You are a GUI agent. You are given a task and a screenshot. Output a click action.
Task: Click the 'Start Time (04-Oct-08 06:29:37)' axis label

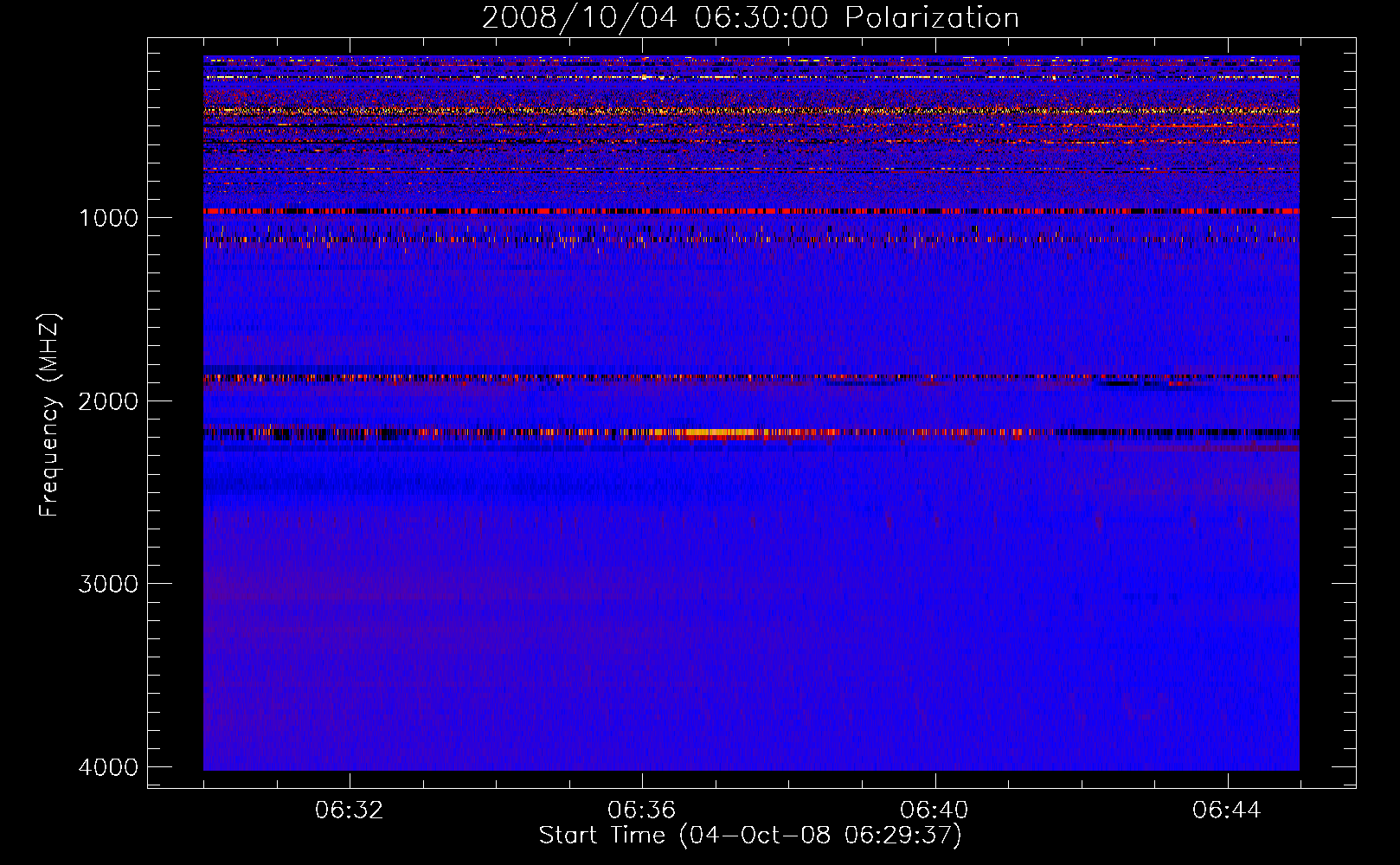coord(750,836)
